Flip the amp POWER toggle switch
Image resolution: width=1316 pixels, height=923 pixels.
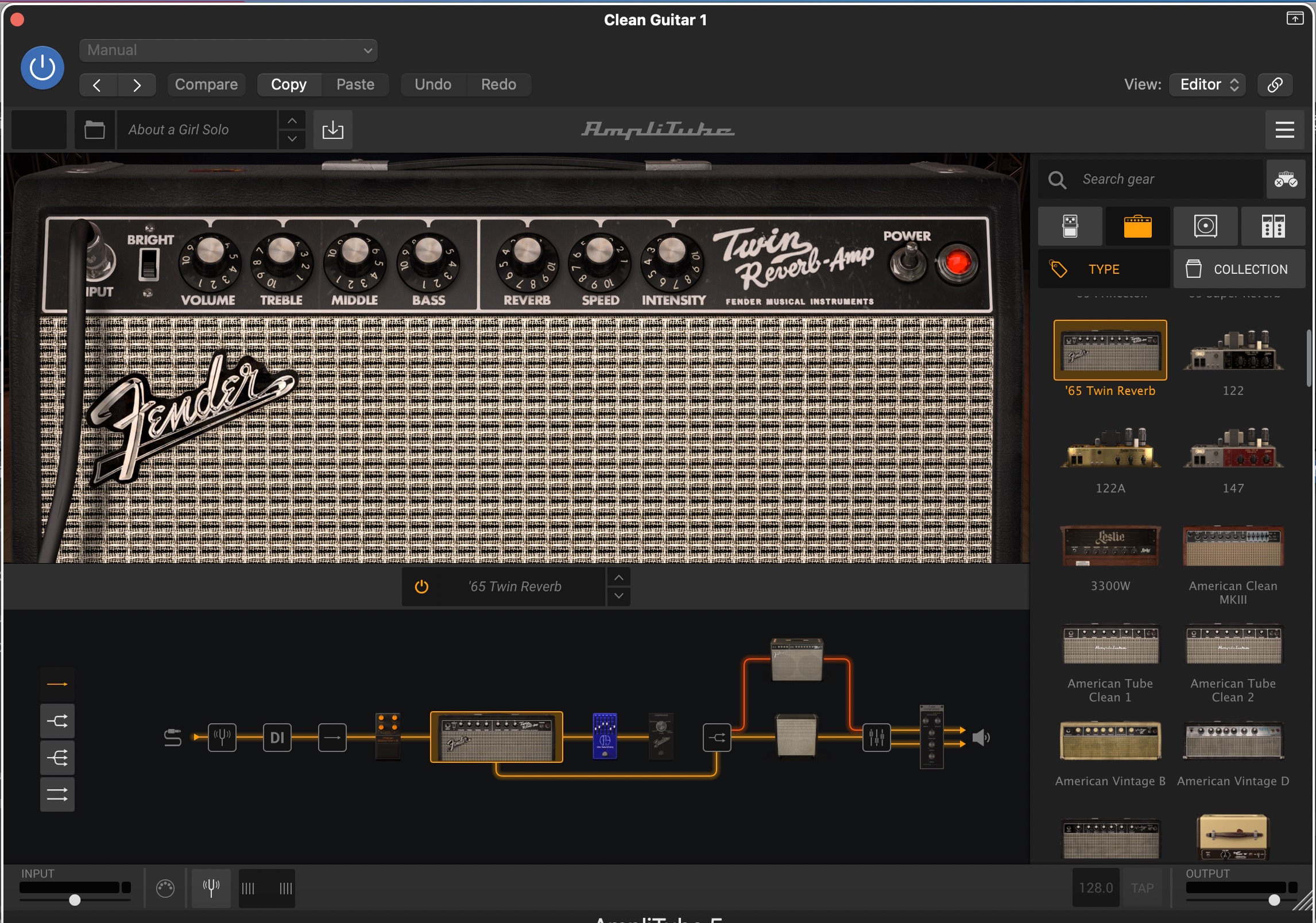pyautogui.click(x=908, y=261)
